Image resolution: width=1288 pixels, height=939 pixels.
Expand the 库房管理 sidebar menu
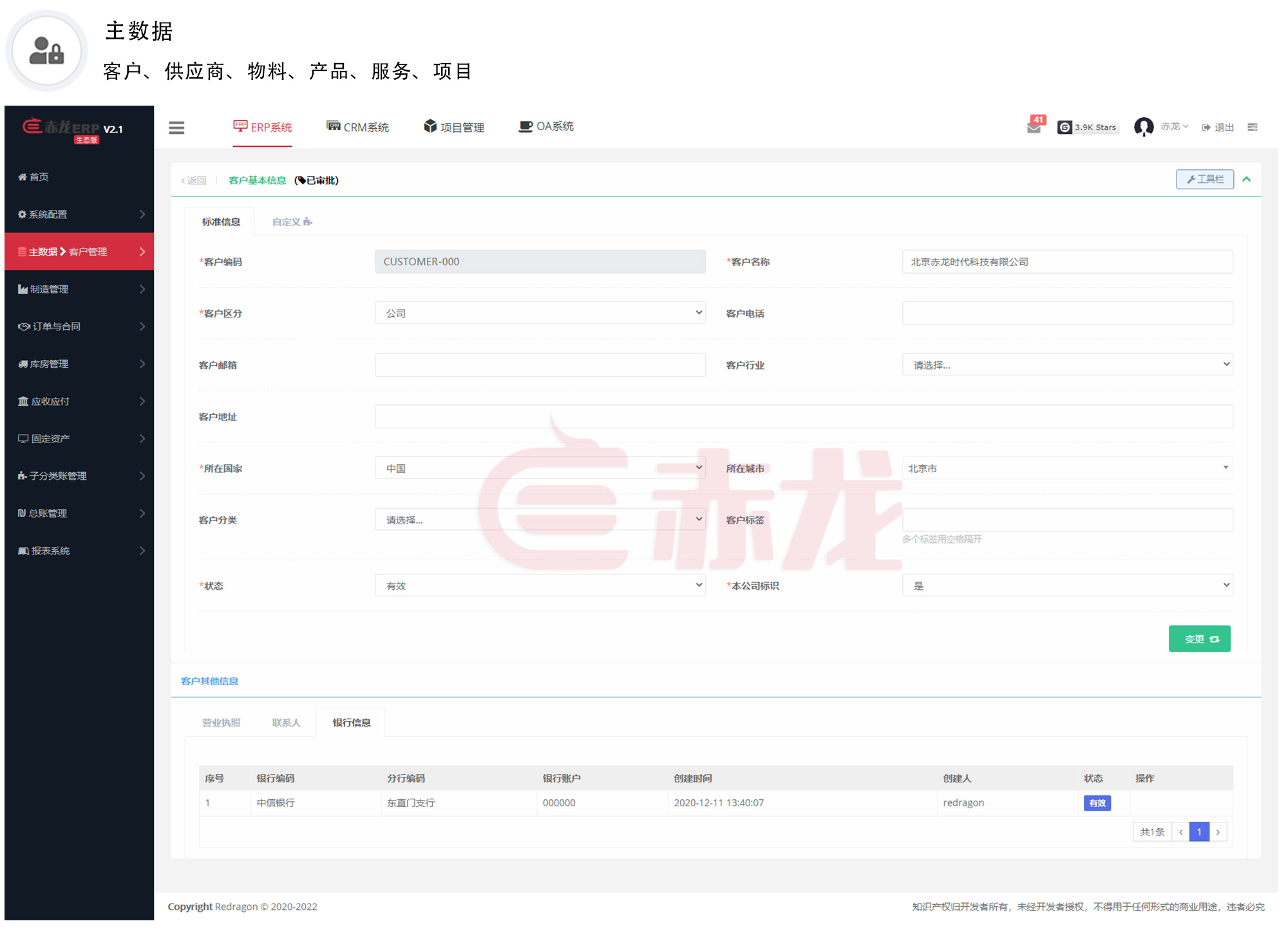[x=79, y=364]
